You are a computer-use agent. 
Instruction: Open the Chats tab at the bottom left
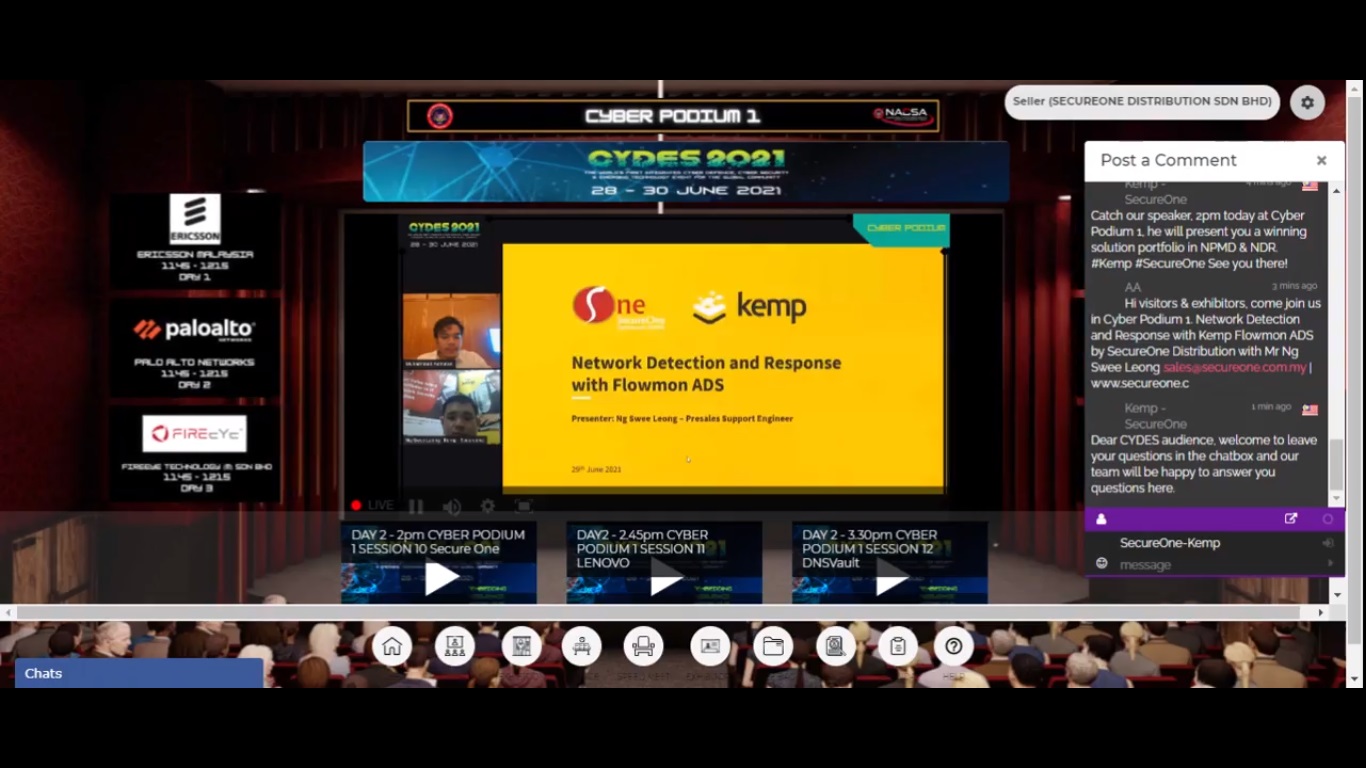pos(139,673)
